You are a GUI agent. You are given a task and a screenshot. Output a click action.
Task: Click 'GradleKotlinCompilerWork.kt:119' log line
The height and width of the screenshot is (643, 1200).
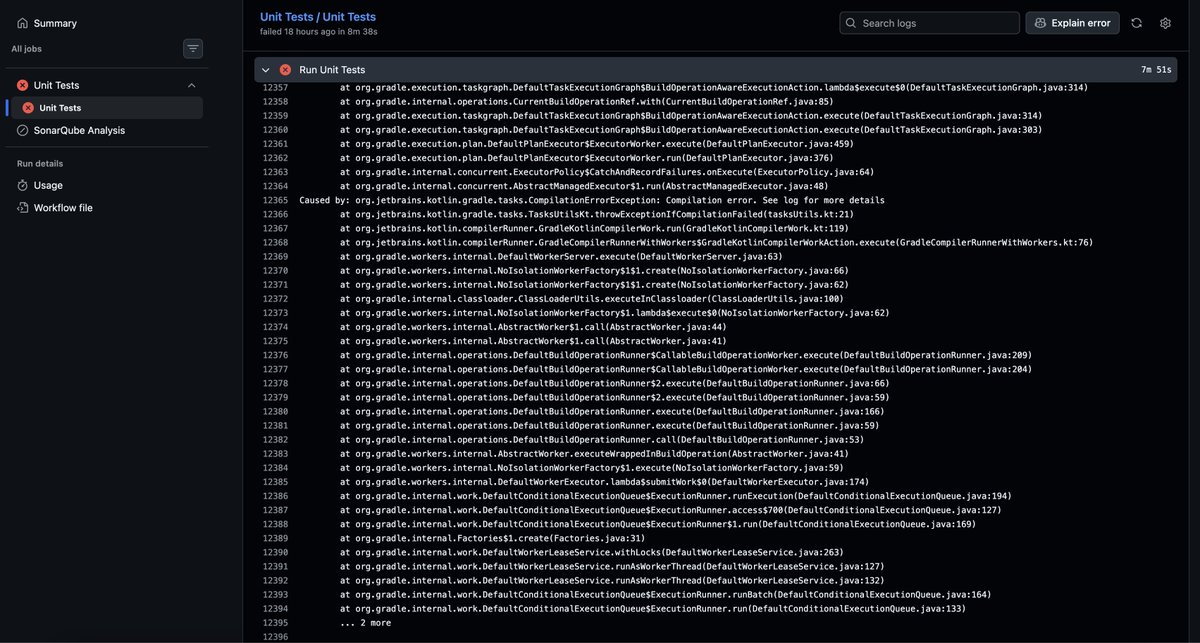click(x=594, y=228)
